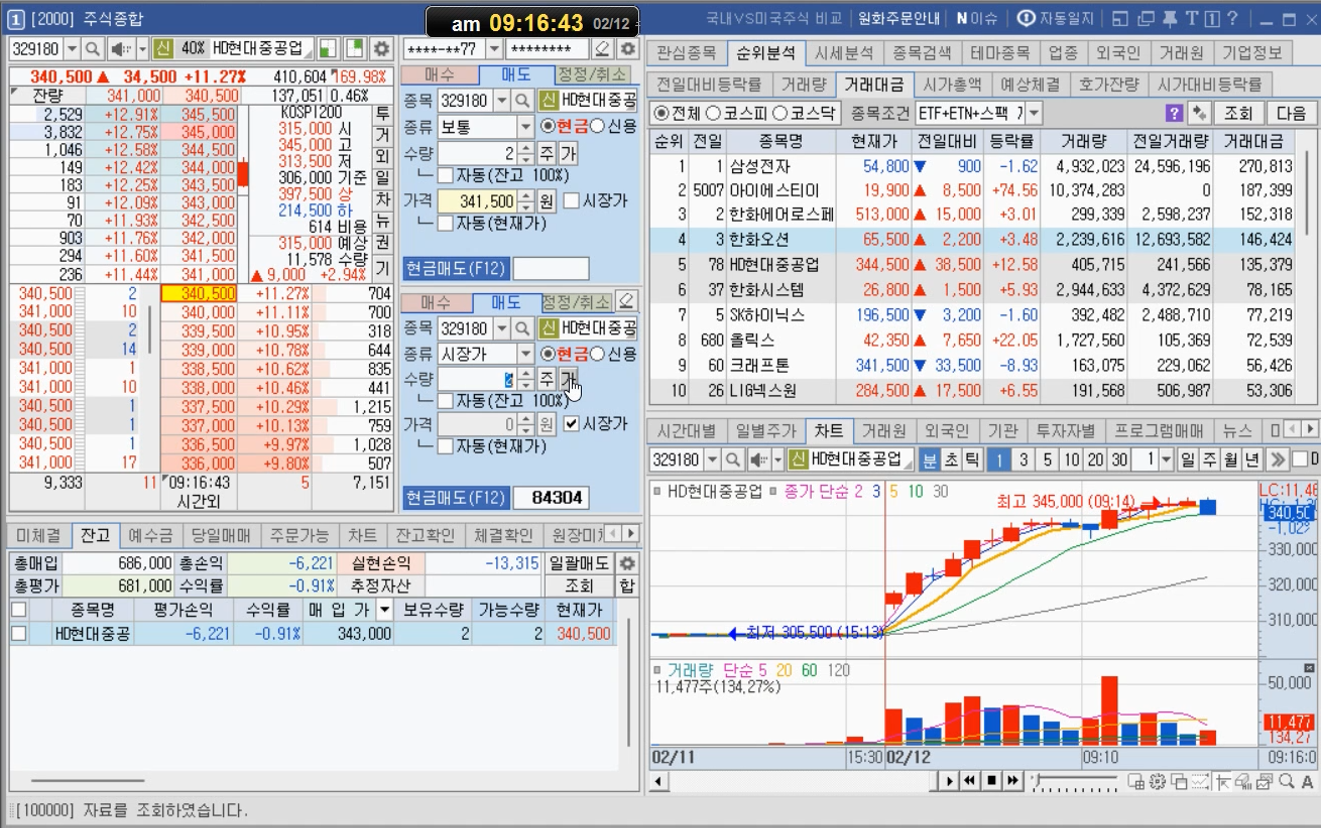Screen dimensions: 1321x828
Task: Switch to the 매수 tab in upper order panel
Action: coord(439,75)
